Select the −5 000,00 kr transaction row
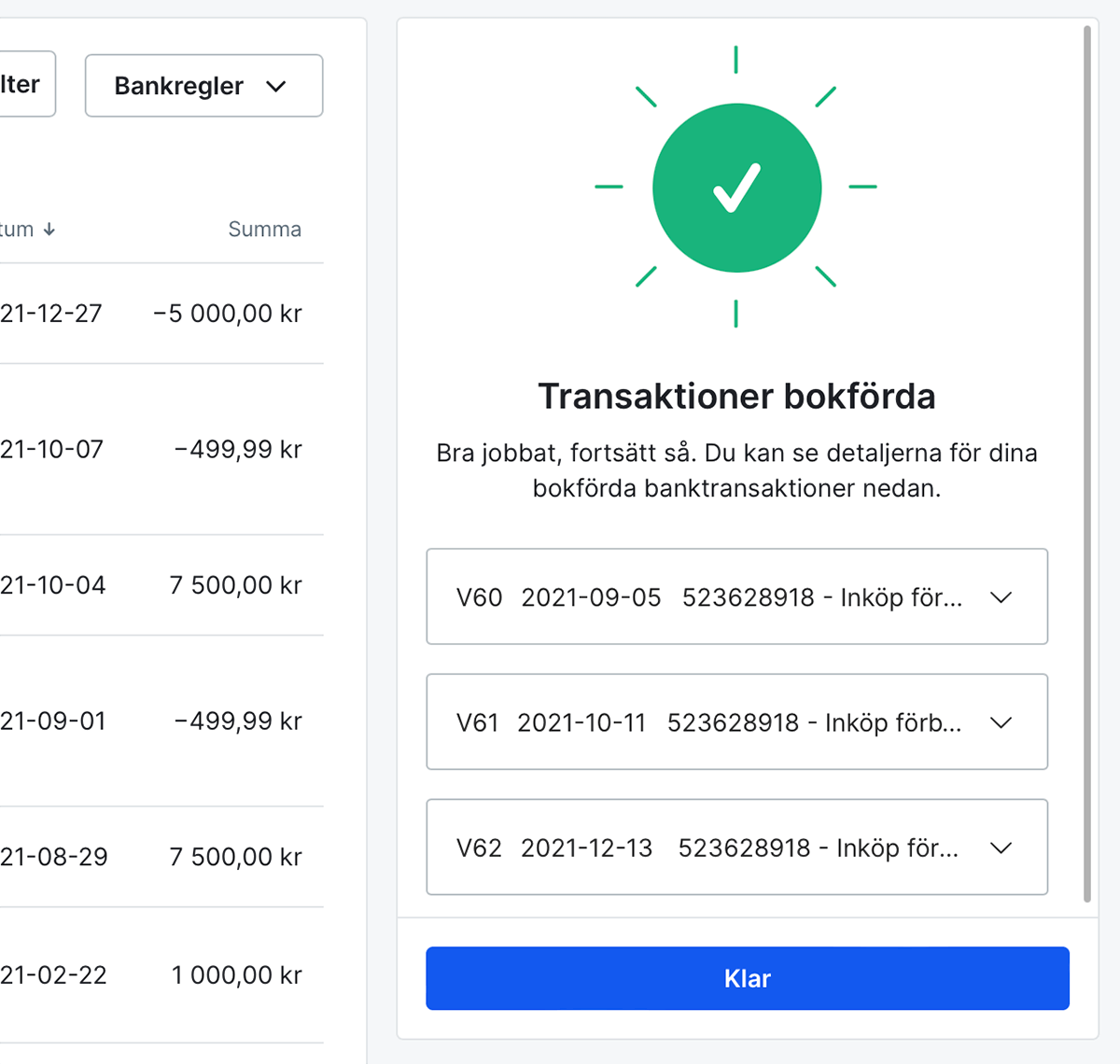The width and height of the screenshot is (1120, 1064). coord(159,314)
